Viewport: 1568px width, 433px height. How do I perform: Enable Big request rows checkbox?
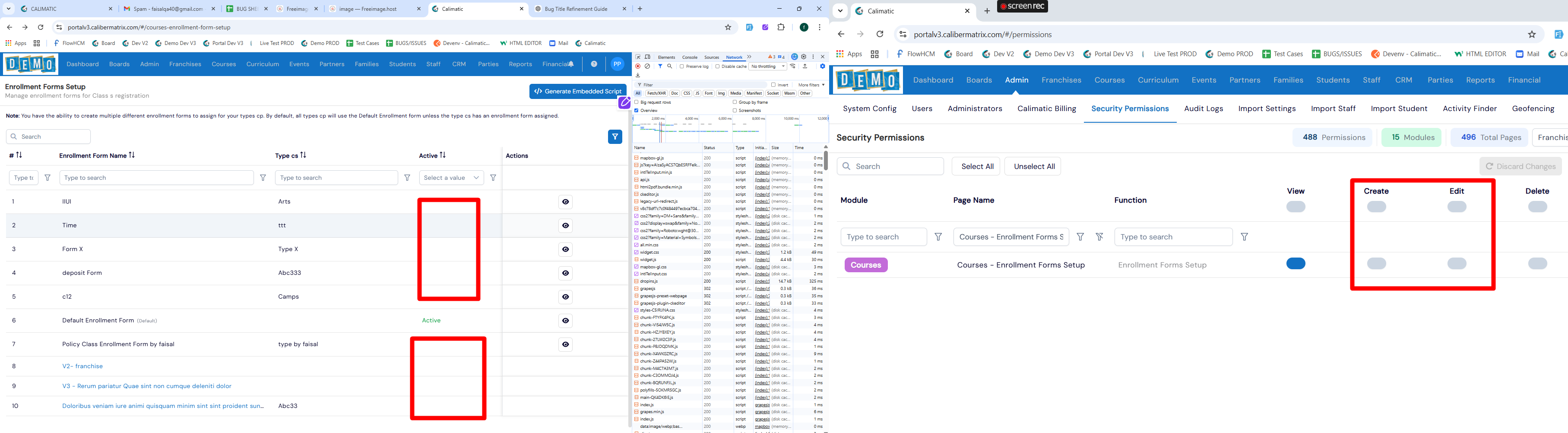pos(637,102)
